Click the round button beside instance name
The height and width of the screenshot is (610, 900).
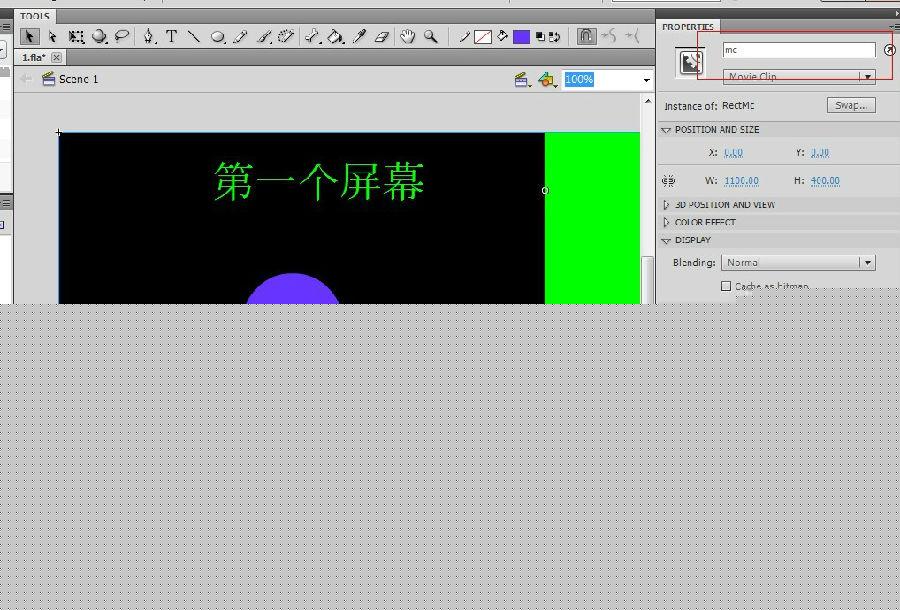pos(890,50)
